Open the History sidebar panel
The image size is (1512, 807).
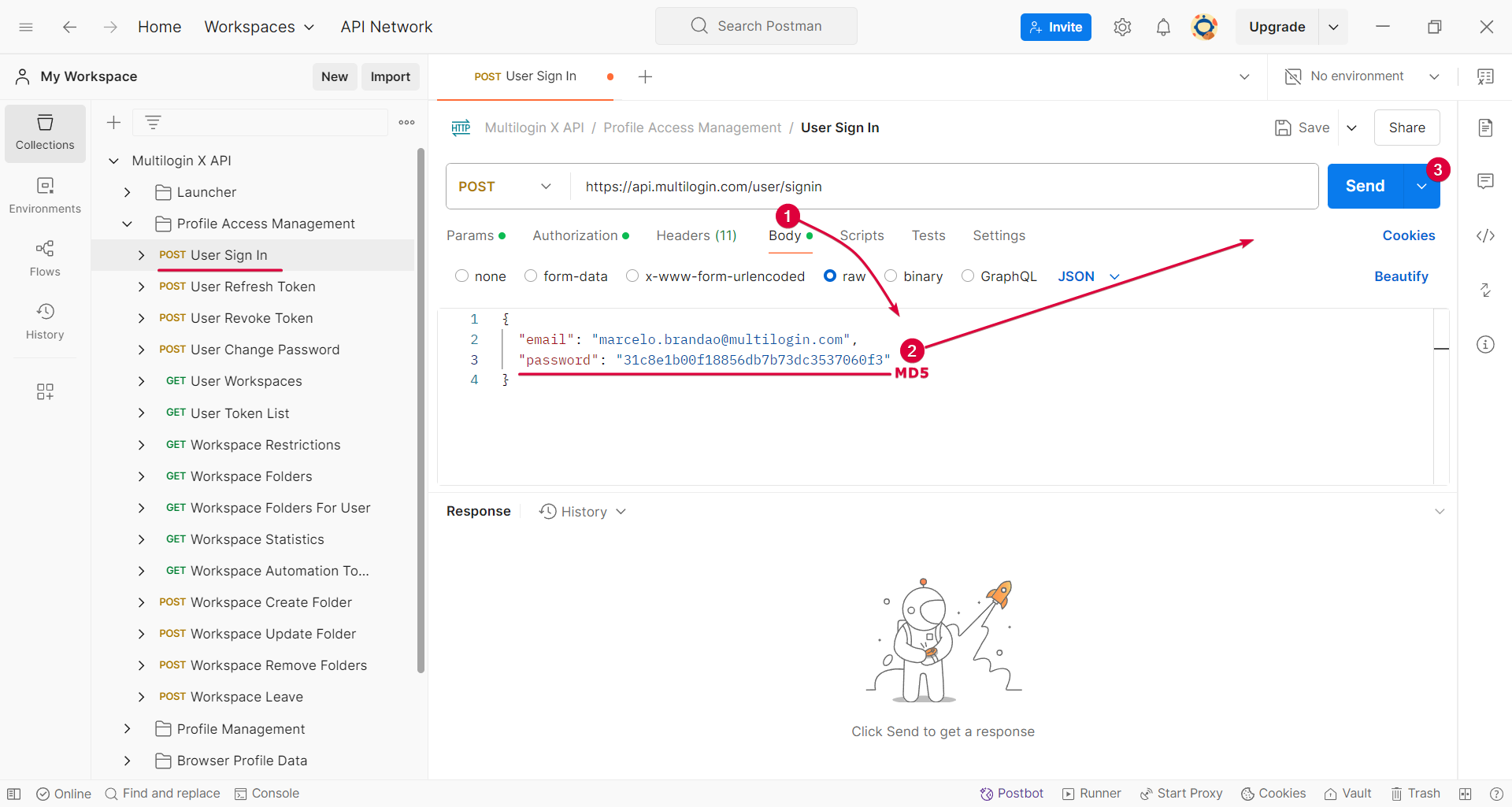click(x=44, y=321)
